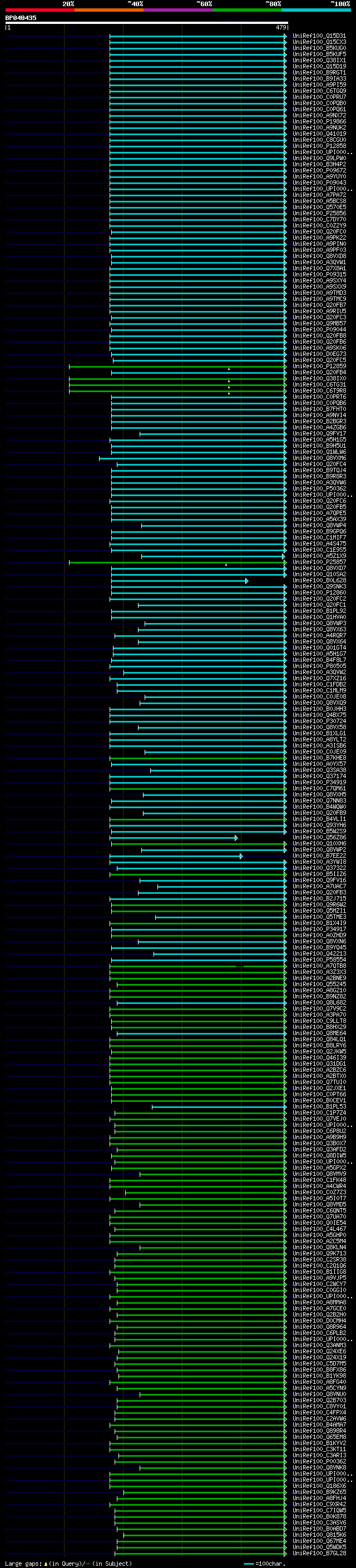Click the red ~20% identity legend segment
The width and height of the screenshot is (356, 1568).
pos(39,11)
